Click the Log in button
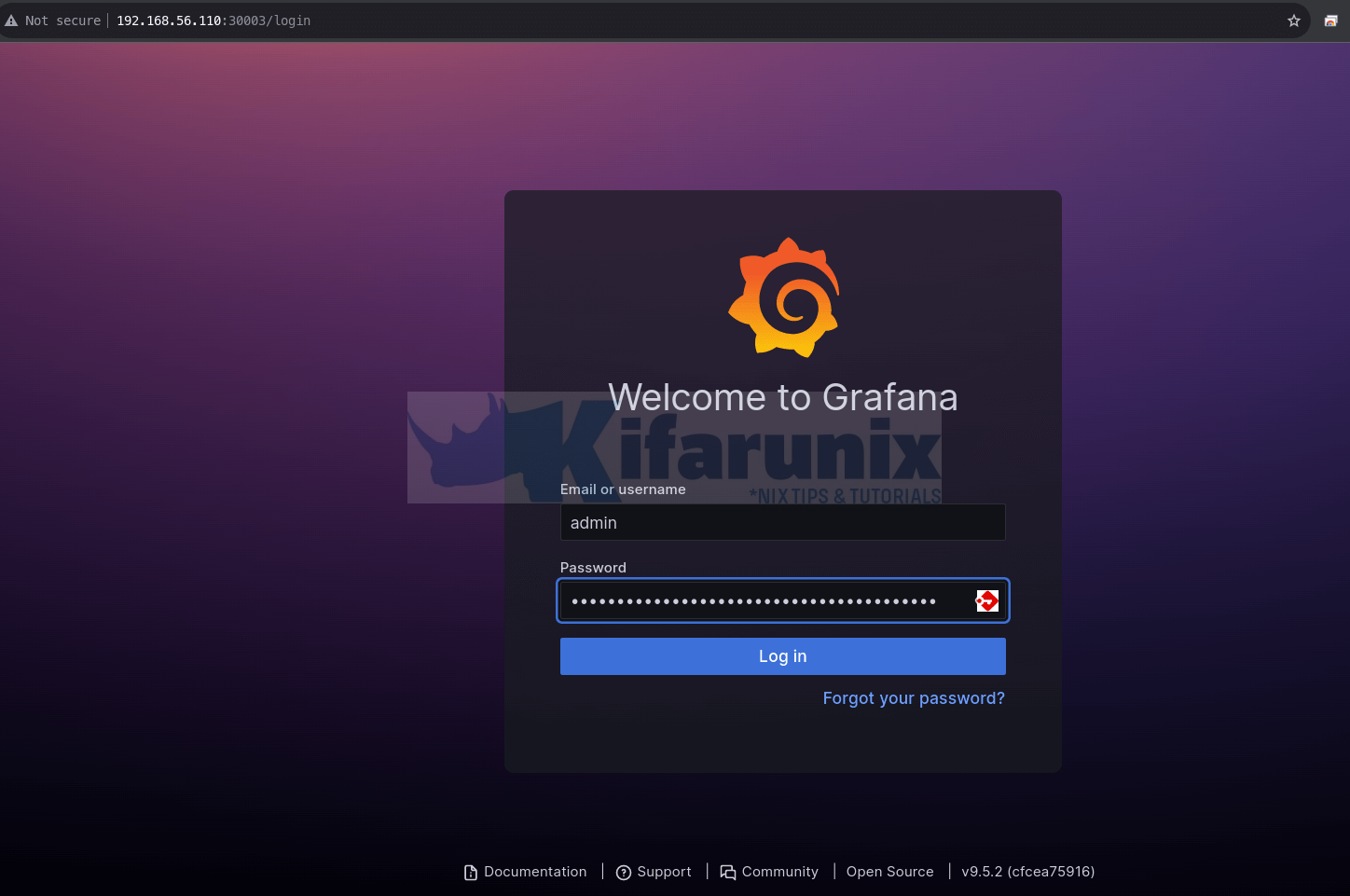Screen dimensions: 1350x896 783,656
